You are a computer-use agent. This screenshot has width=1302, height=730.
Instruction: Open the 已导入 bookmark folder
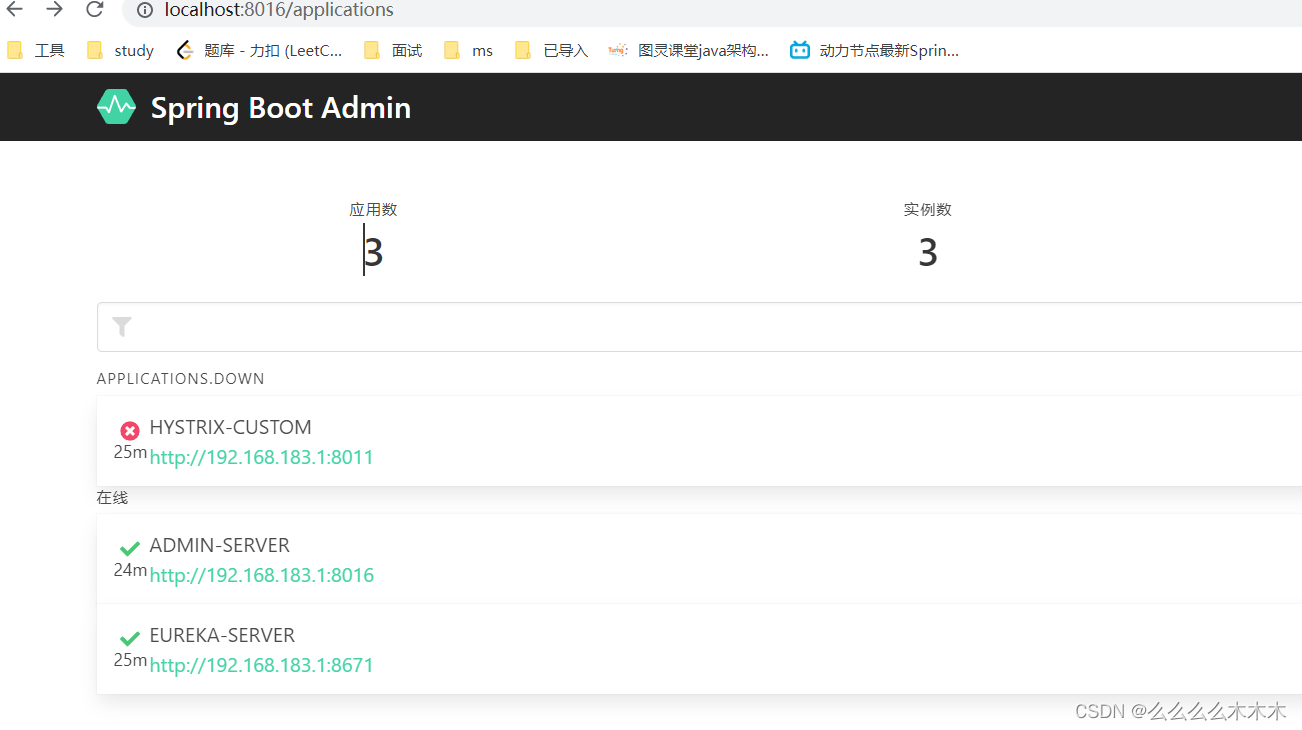coord(552,50)
